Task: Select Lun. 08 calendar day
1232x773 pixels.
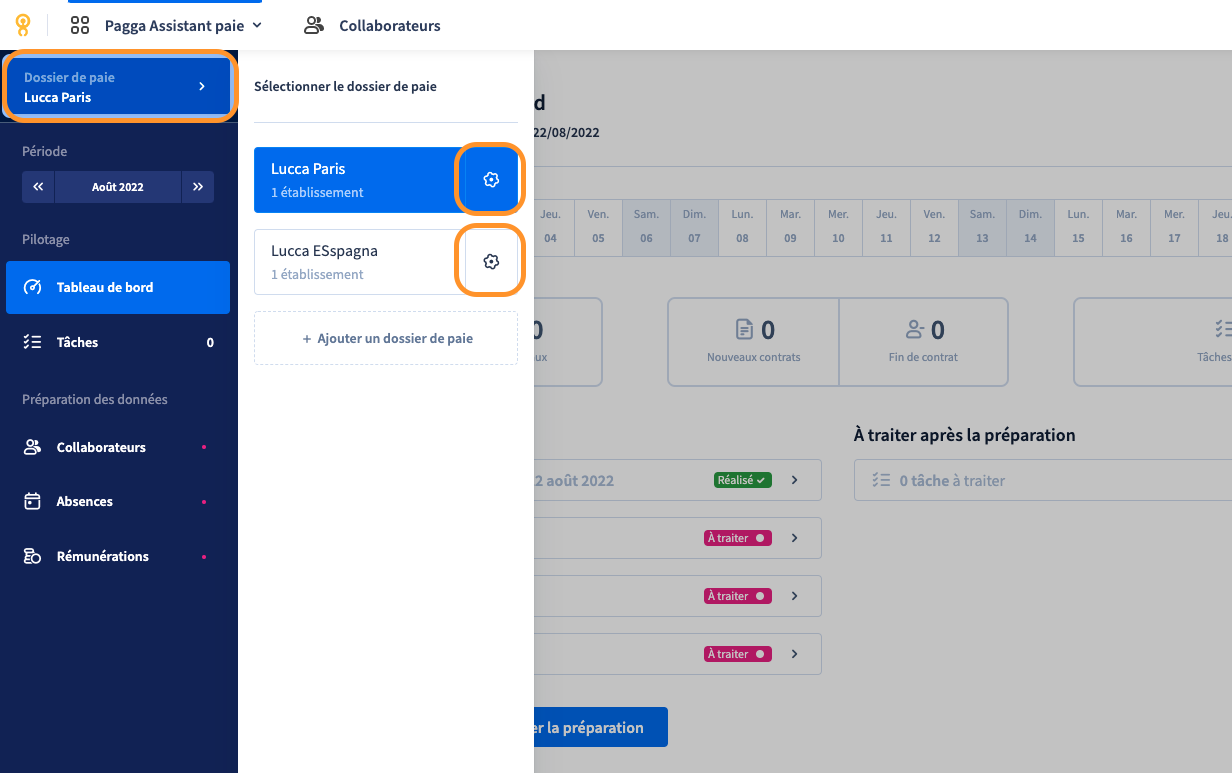Action: point(742,226)
